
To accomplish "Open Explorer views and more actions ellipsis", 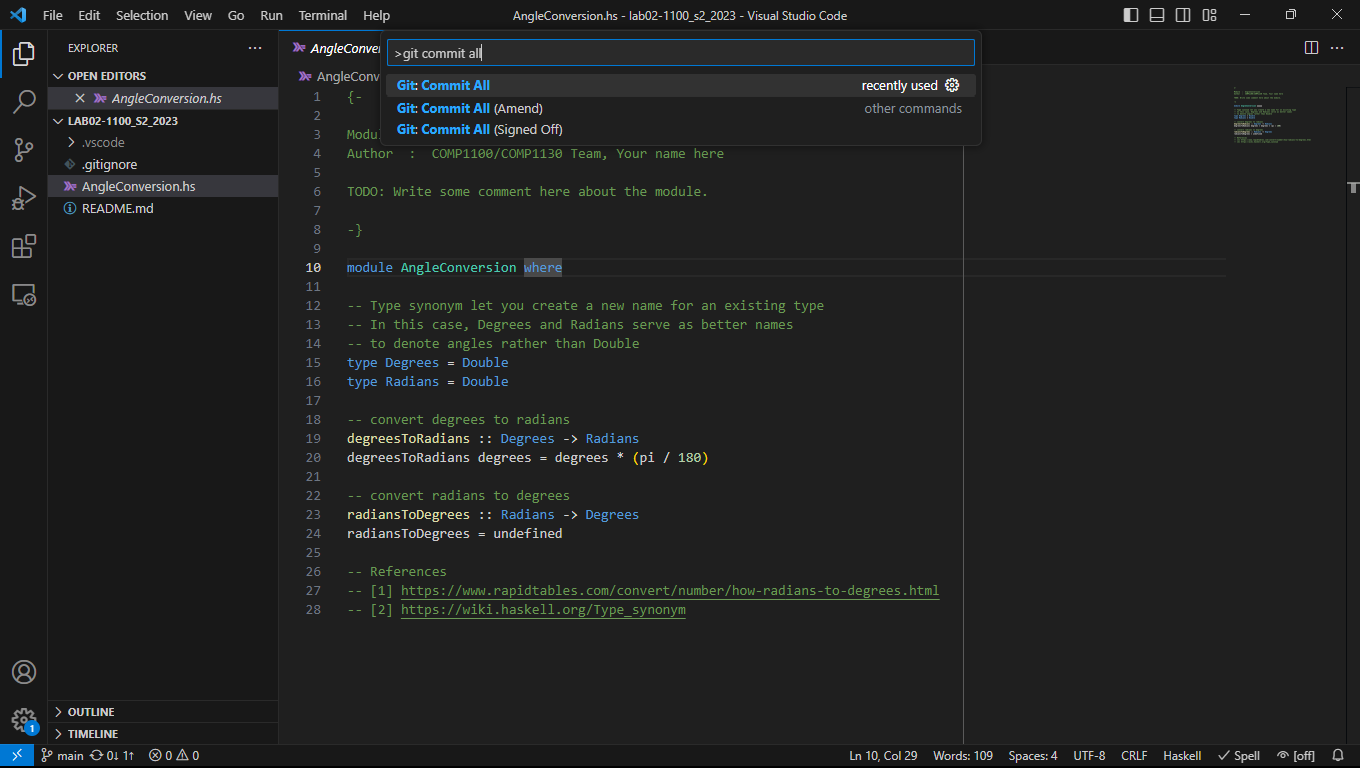I will coord(255,48).
